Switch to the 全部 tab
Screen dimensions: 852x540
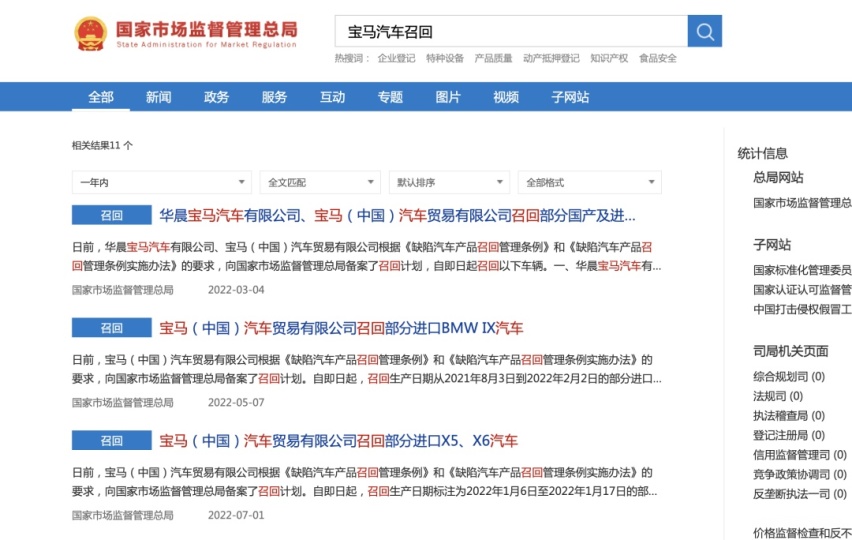(101, 97)
